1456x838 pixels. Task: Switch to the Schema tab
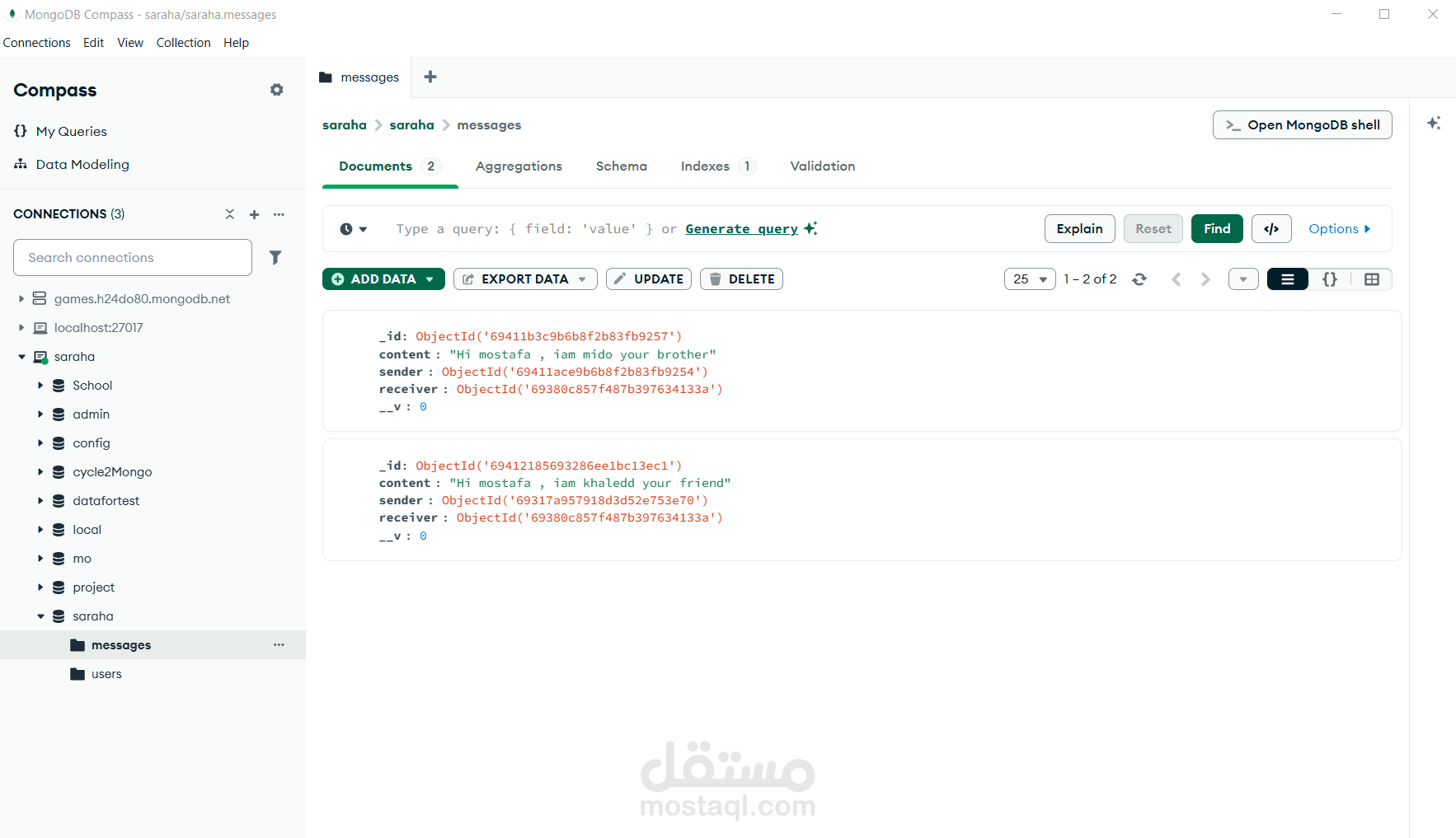pyautogui.click(x=622, y=166)
